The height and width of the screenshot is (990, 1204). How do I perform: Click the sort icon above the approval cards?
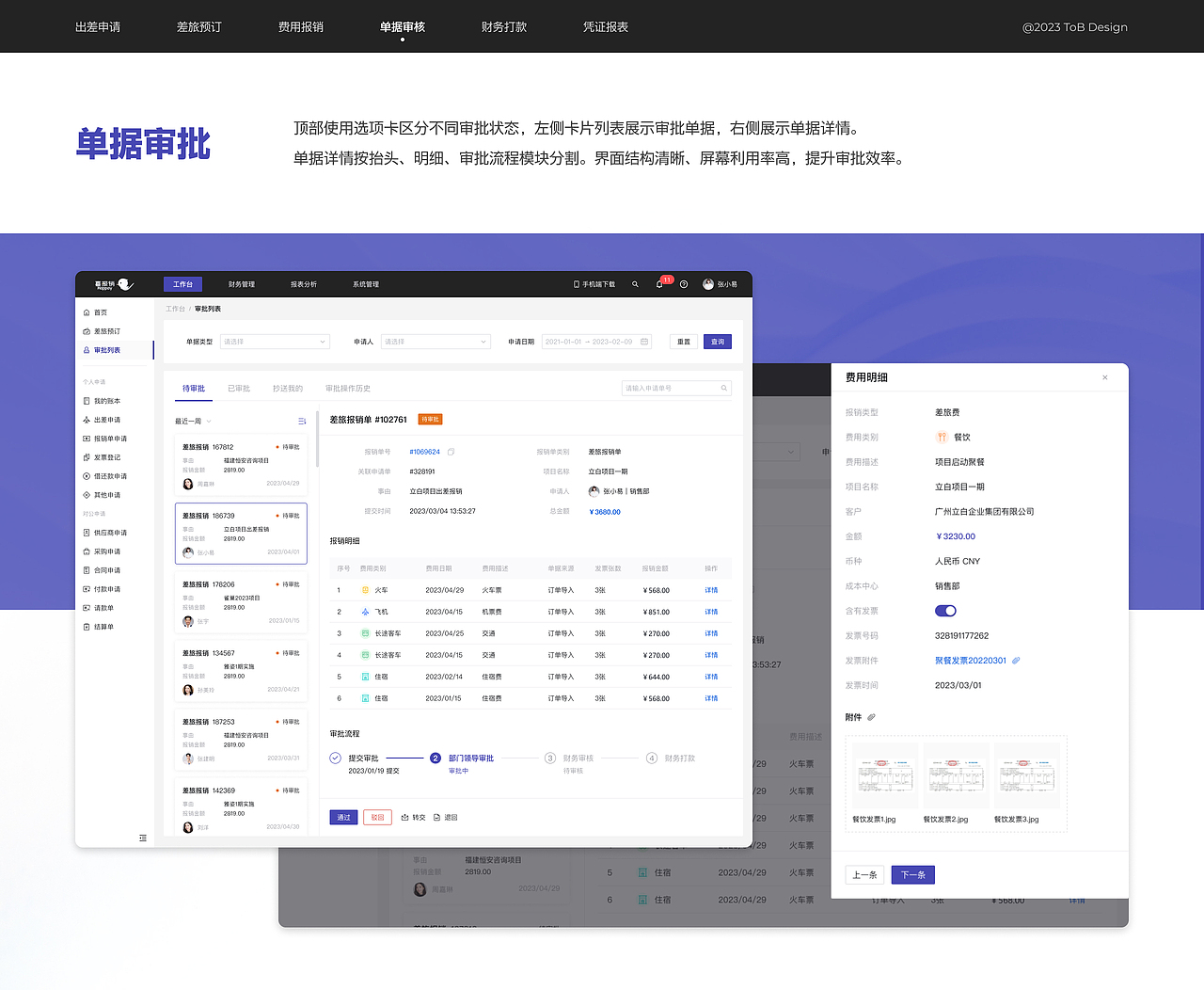(x=302, y=422)
